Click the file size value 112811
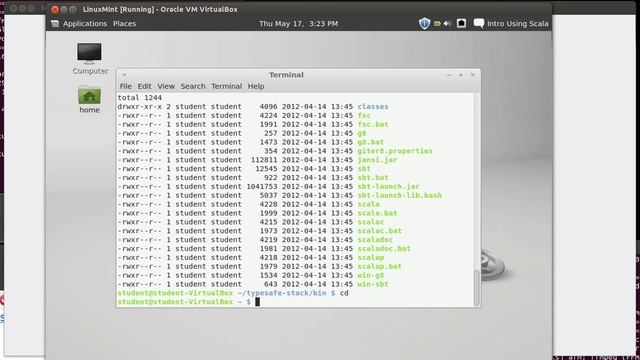Screen dimensions: 640x360 [x=264, y=160]
